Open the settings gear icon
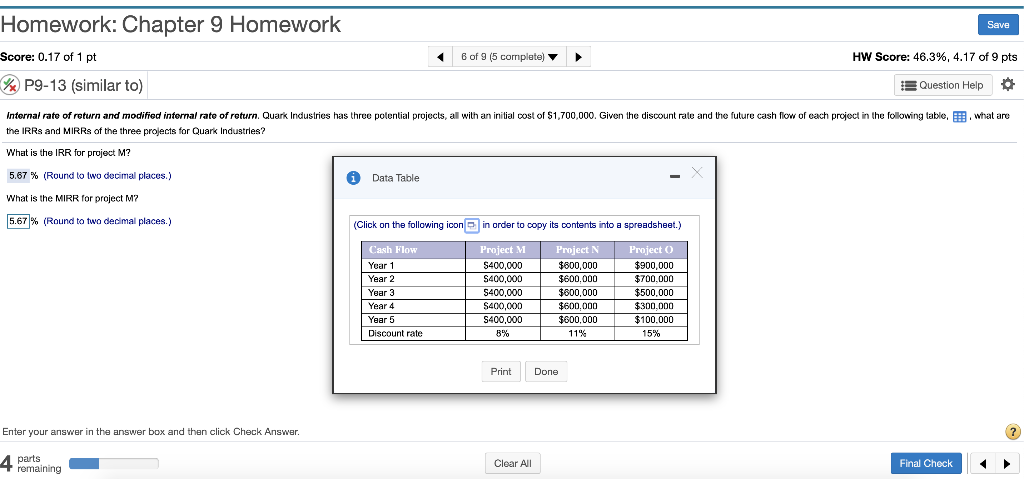This screenshot has height=479, width=1024. [x=1008, y=85]
